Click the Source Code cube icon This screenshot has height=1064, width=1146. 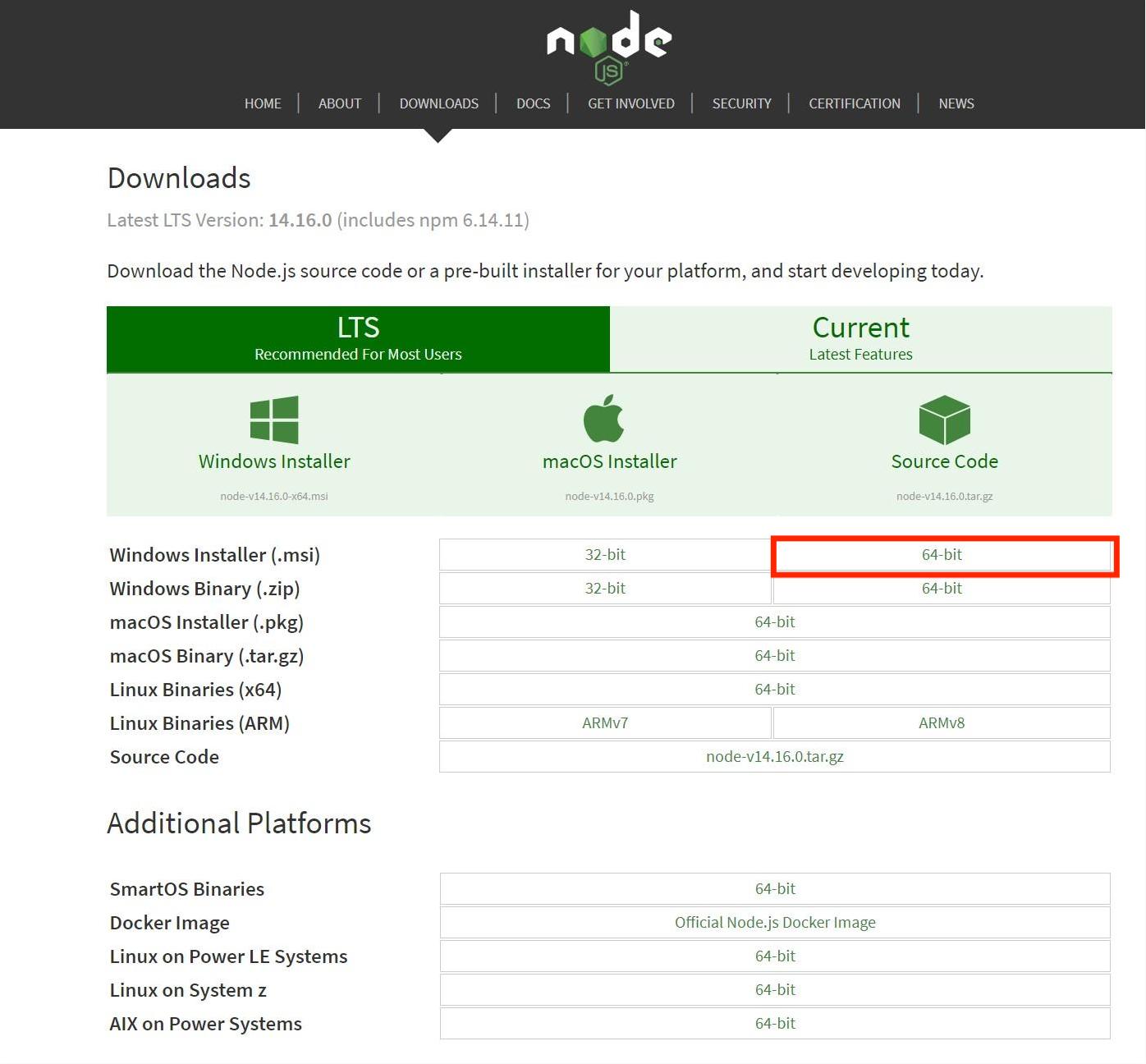944,420
